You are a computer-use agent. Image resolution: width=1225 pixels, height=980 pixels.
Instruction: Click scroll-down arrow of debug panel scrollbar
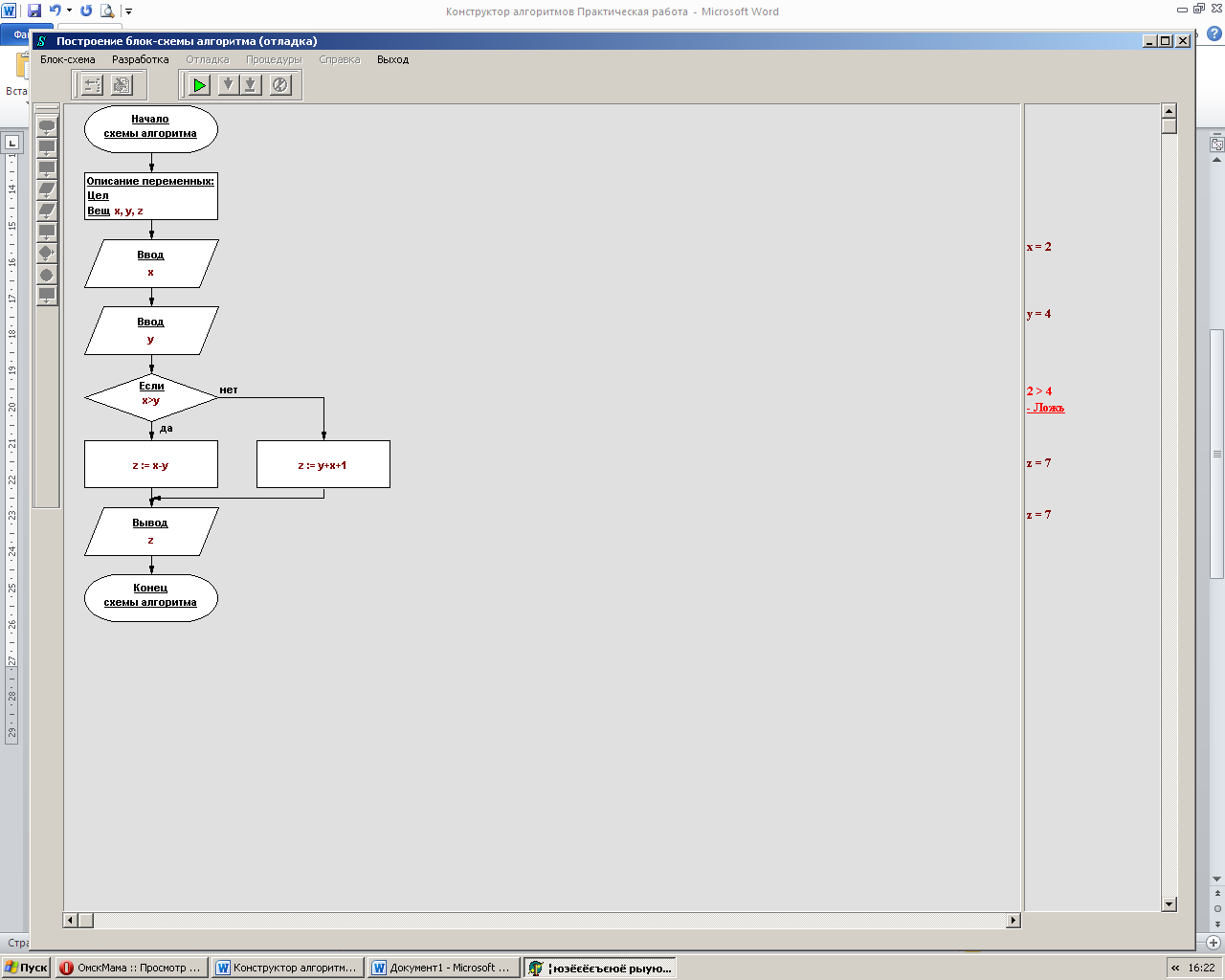pyautogui.click(x=1169, y=904)
